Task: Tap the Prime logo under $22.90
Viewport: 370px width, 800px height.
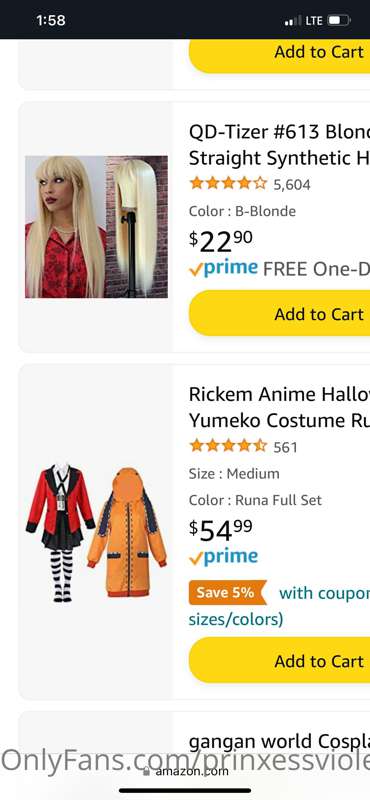Action: tap(224, 268)
